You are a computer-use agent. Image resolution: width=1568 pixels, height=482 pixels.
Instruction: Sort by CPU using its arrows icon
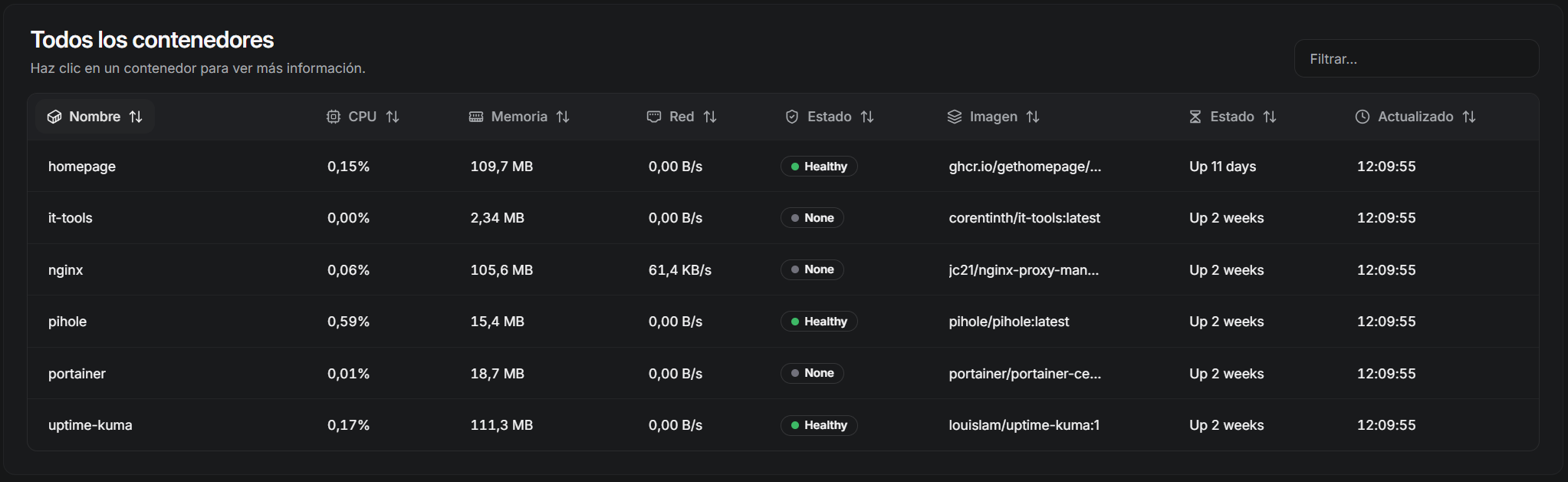click(x=393, y=117)
